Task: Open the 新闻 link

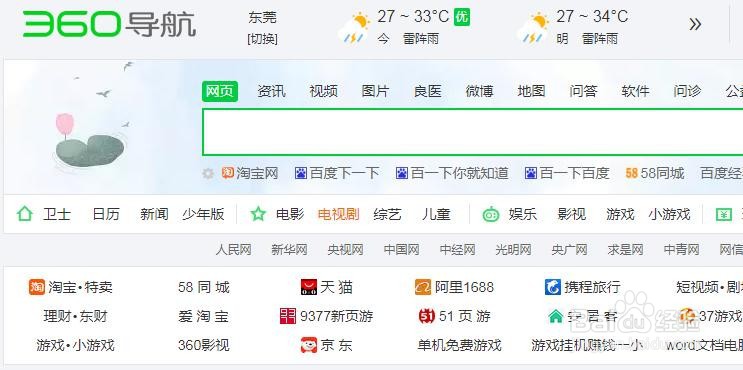Action: pyautogui.click(x=154, y=214)
